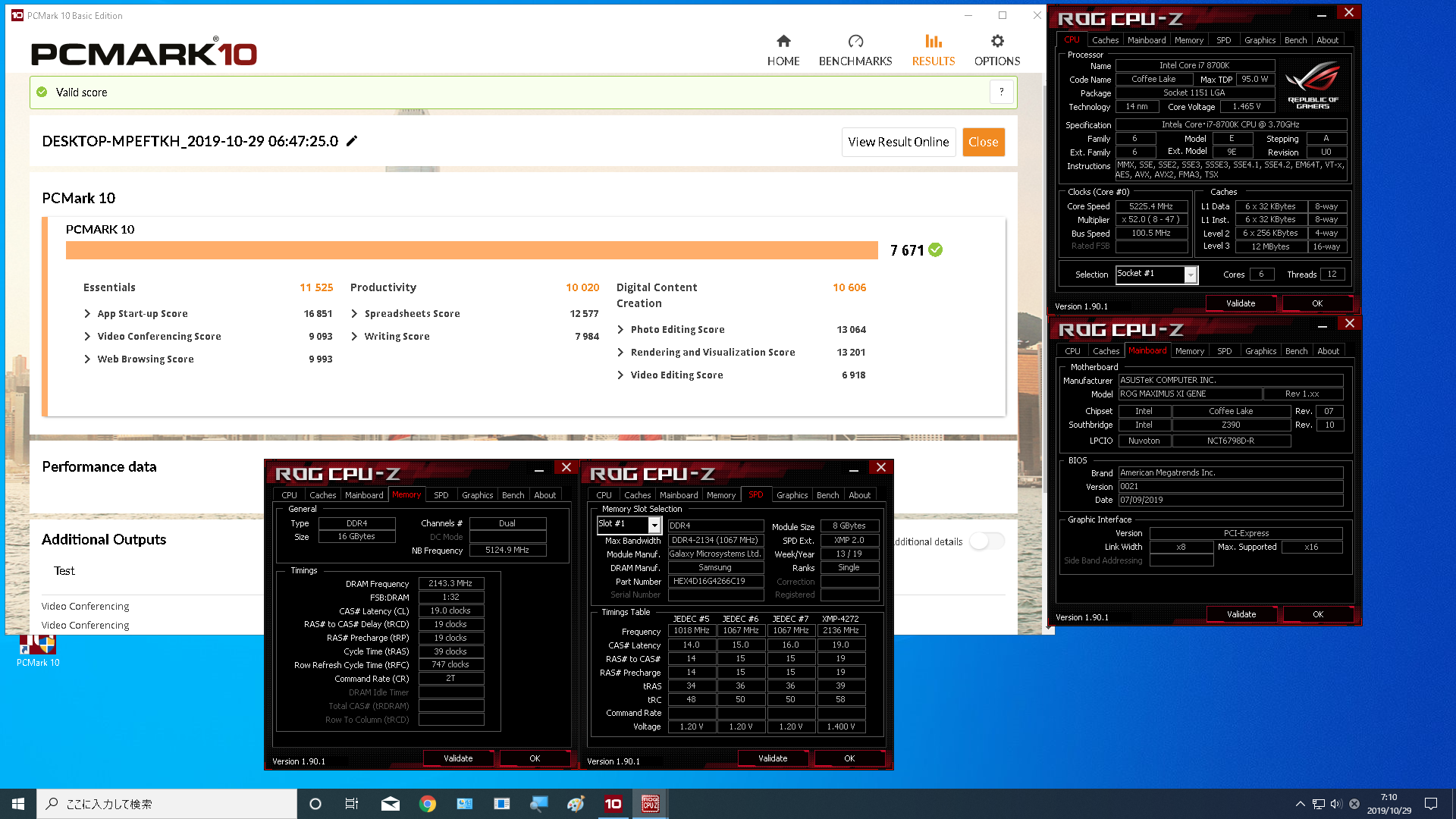Click View Result Online button
This screenshot has width=1456, height=819.
pos(899,143)
